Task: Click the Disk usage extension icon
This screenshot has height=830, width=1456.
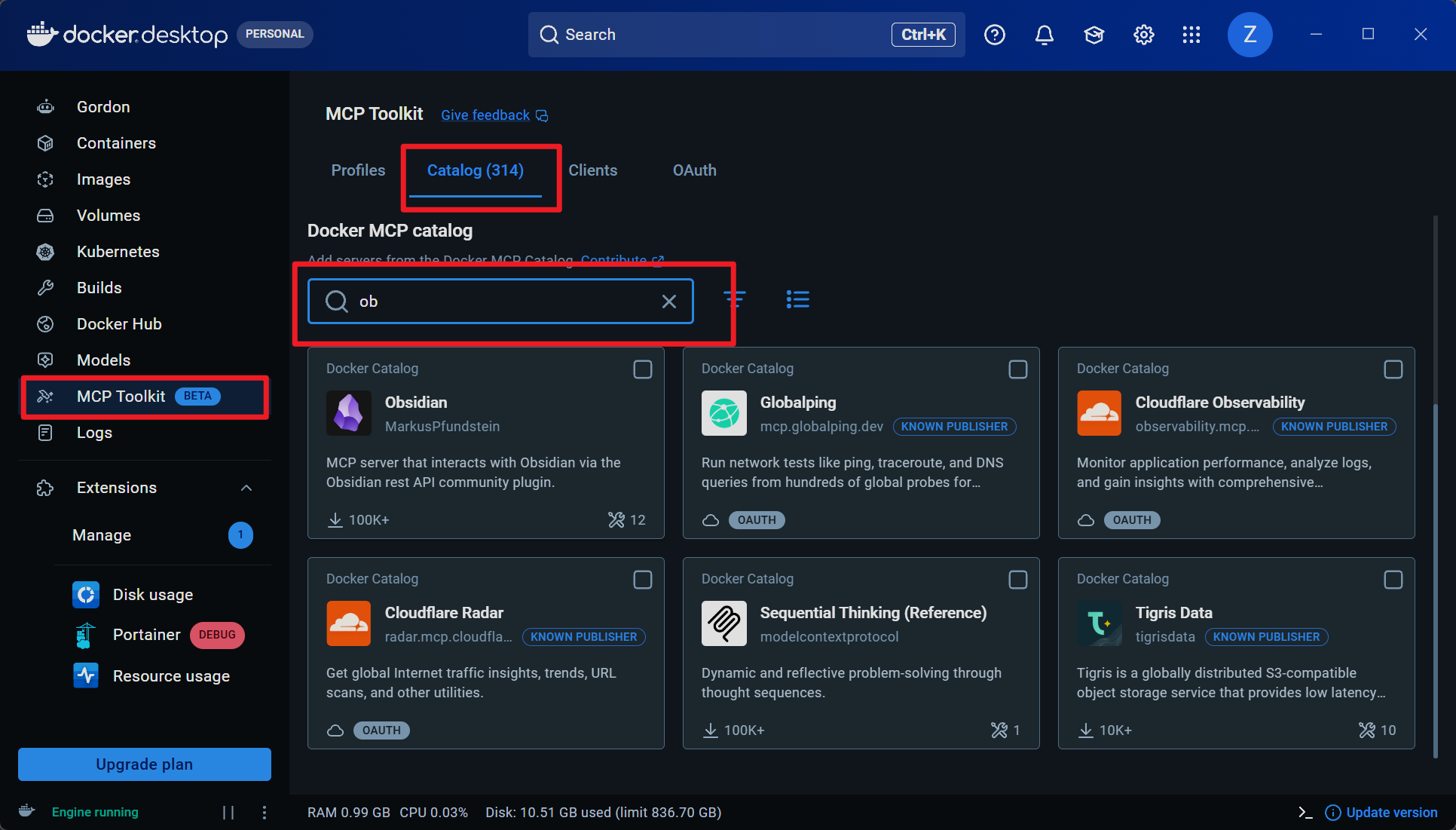Action: [x=86, y=595]
